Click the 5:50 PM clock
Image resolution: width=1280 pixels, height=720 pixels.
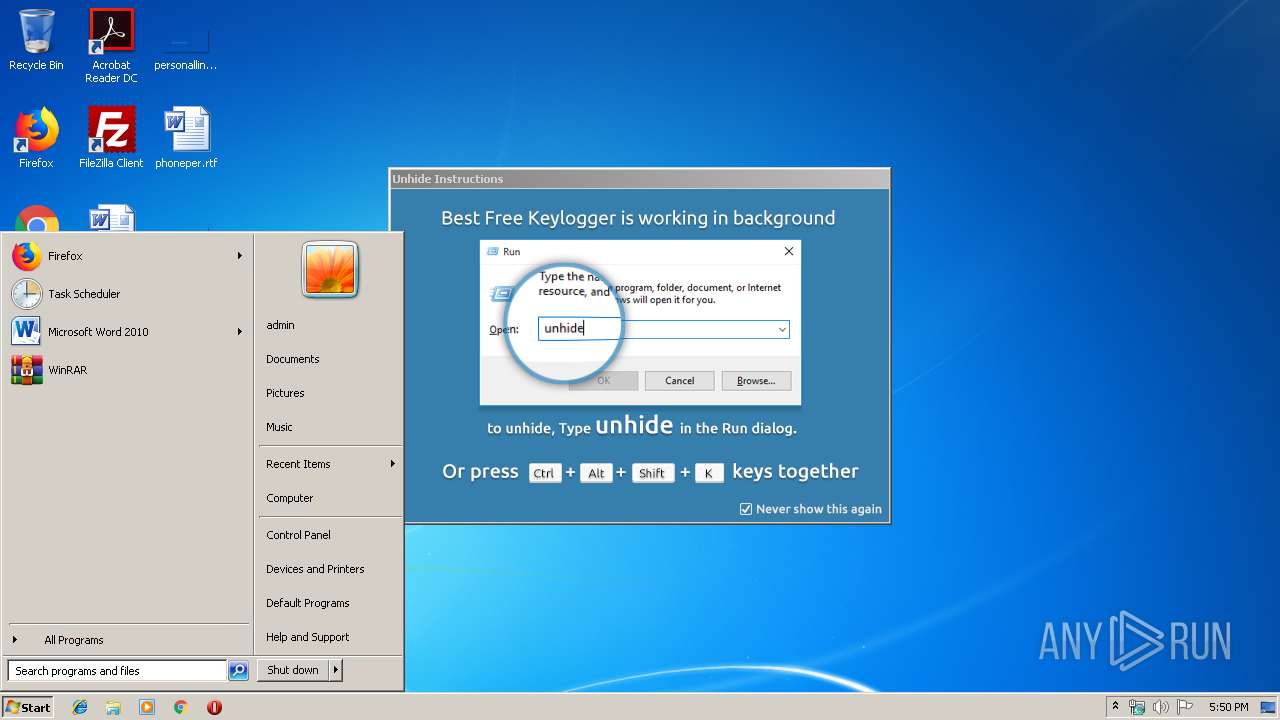click(1228, 707)
